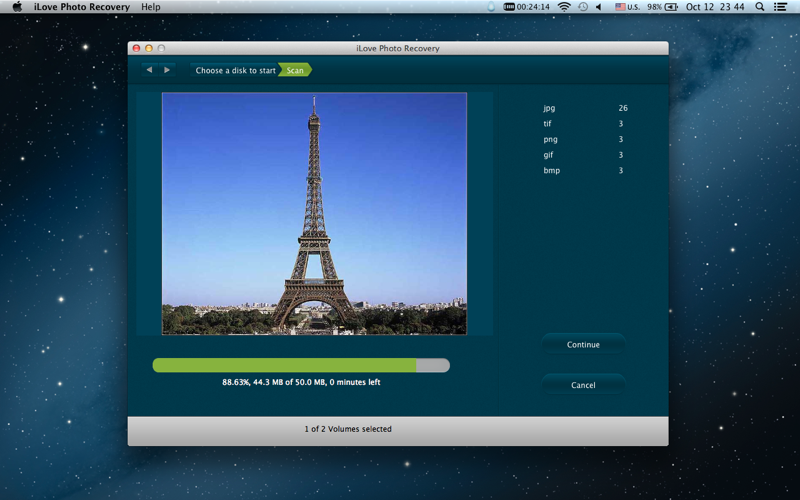Click the volume speaker icon
The width and height of the screenshot is (800, 500).
coord(599,7)
